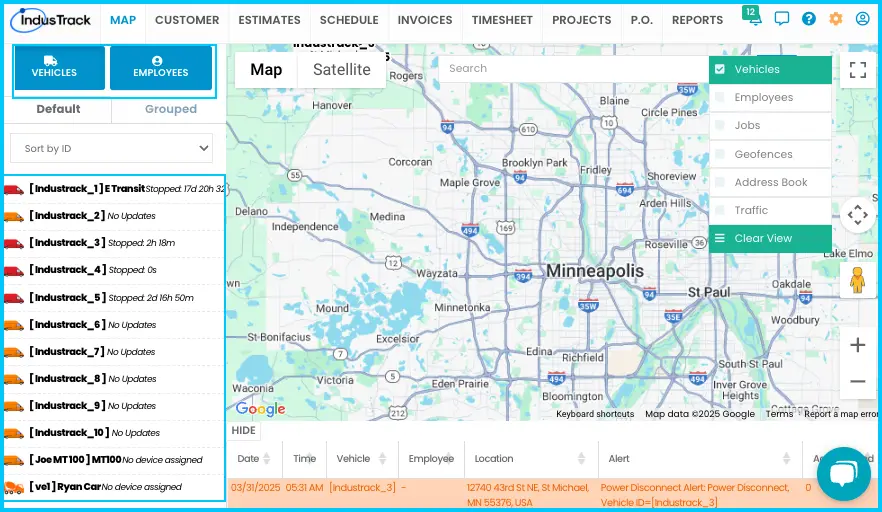Collapse the Clear View layers menu
The width and height of the screenshot is (882, 512).
[770, 239]
